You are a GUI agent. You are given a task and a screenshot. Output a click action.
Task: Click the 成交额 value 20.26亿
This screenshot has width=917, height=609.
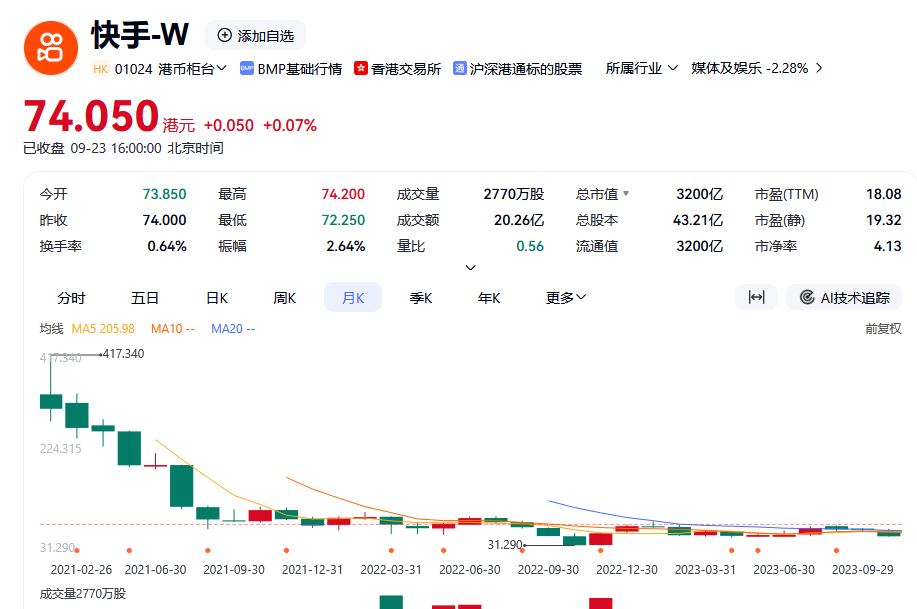click(x=519, y=220)
